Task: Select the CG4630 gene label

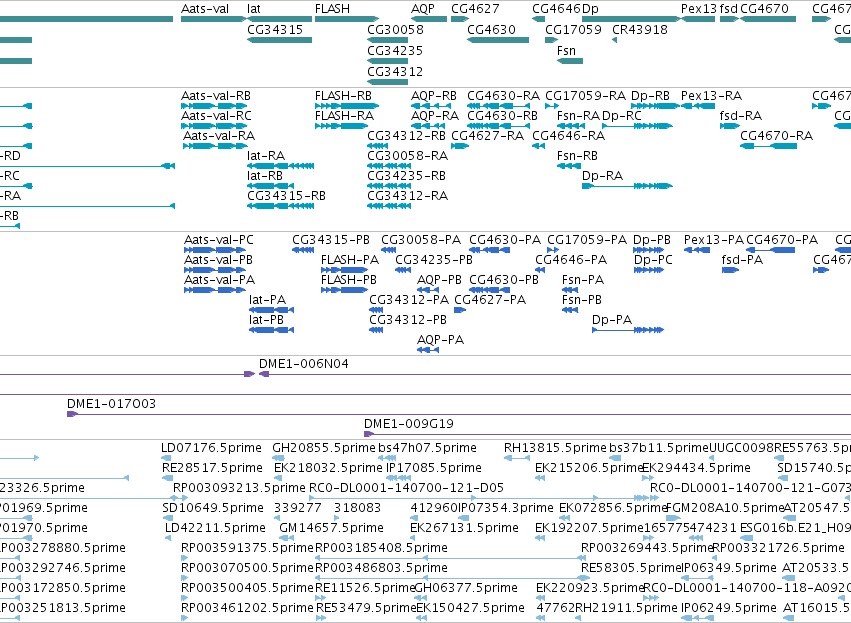Action: click(491, 29)
